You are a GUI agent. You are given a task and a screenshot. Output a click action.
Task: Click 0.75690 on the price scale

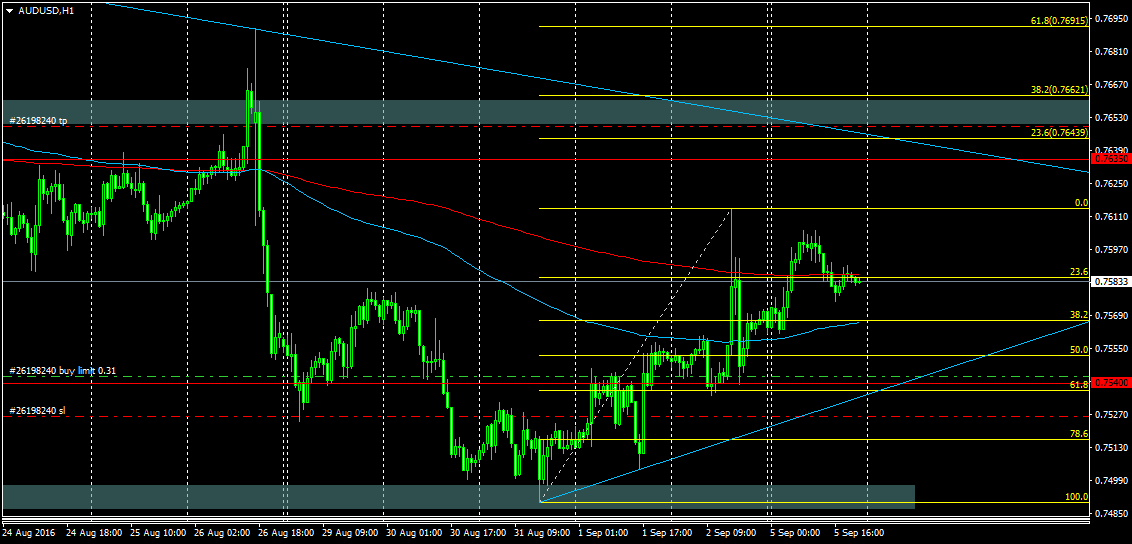point(1110,316)
